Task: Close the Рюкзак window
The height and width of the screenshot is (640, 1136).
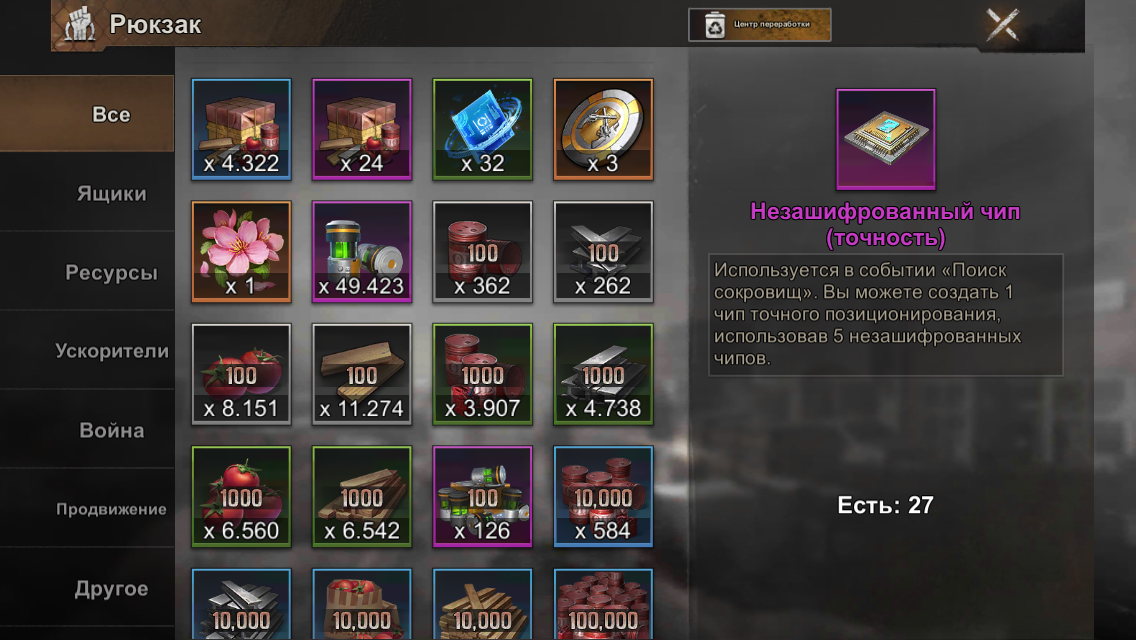Action: pos(1003,25)
